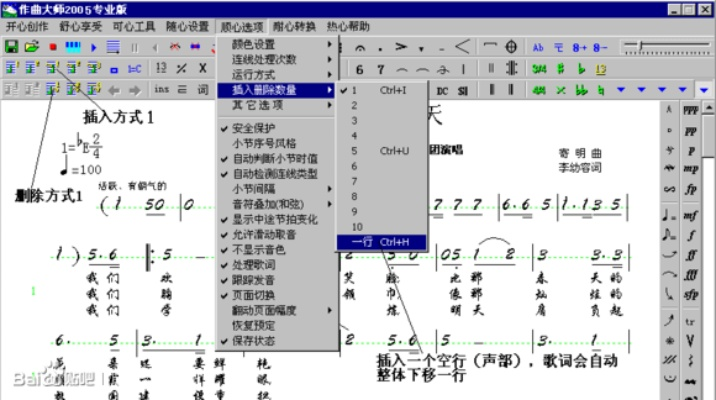
Task: Click the '13' numbering toolbar icon
Action: [161, 68]
